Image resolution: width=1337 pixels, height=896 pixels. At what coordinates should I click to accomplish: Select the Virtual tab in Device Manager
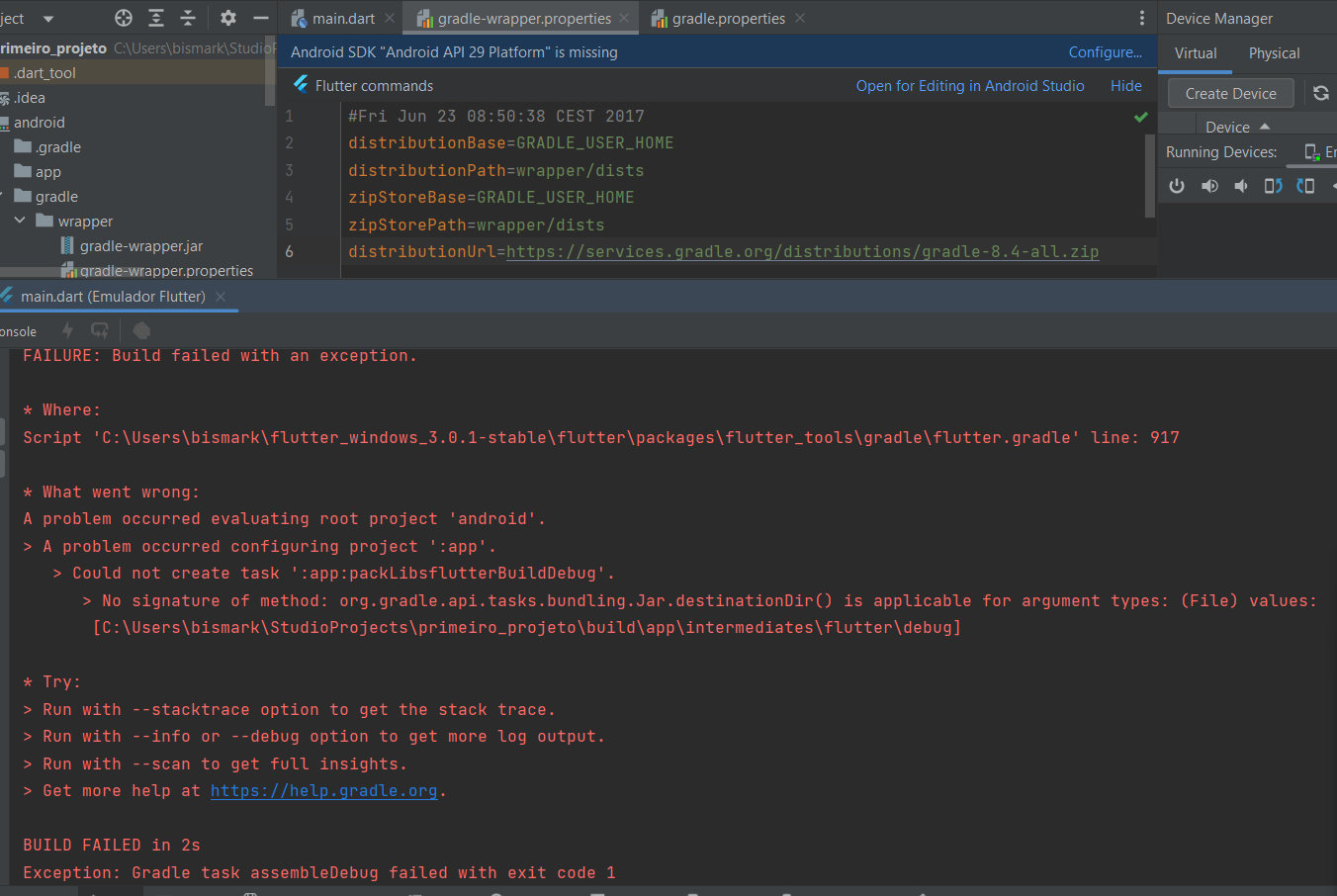tap(1196, 53)
